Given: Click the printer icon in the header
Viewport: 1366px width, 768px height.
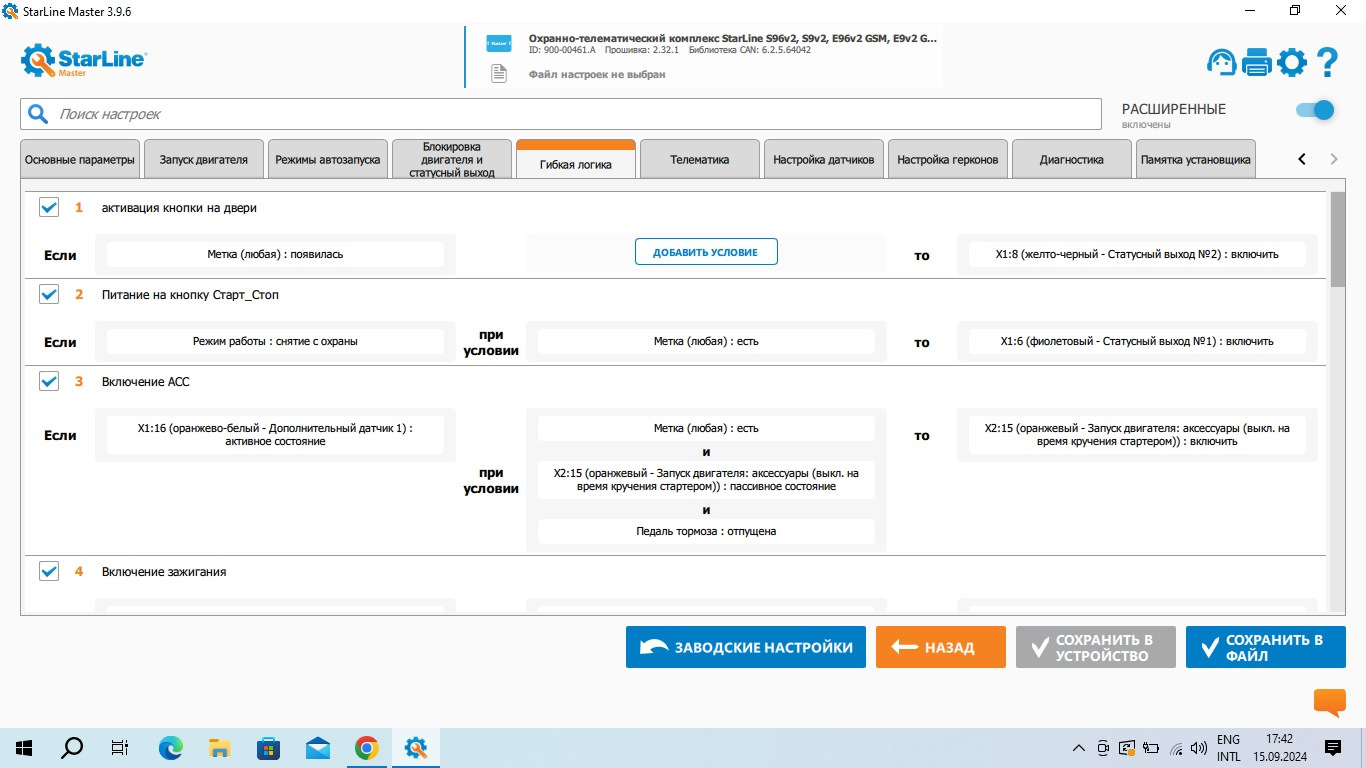Looking at the screenshot, I should 1257,63.
